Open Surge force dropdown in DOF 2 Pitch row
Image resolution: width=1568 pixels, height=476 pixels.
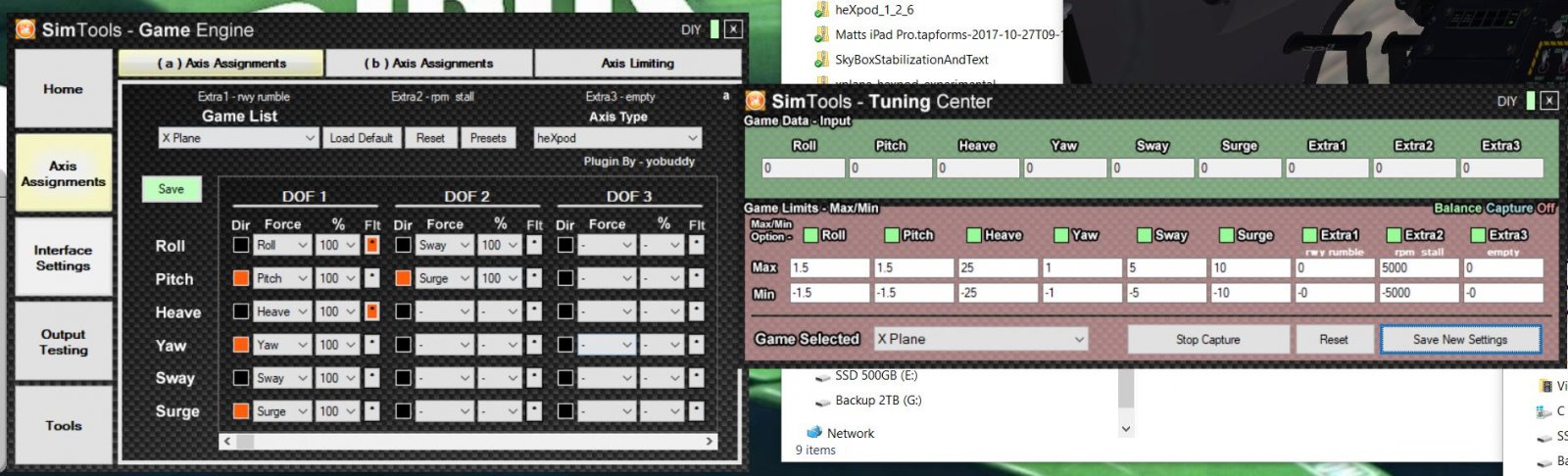pyautogui.click(x=445, y=278)
